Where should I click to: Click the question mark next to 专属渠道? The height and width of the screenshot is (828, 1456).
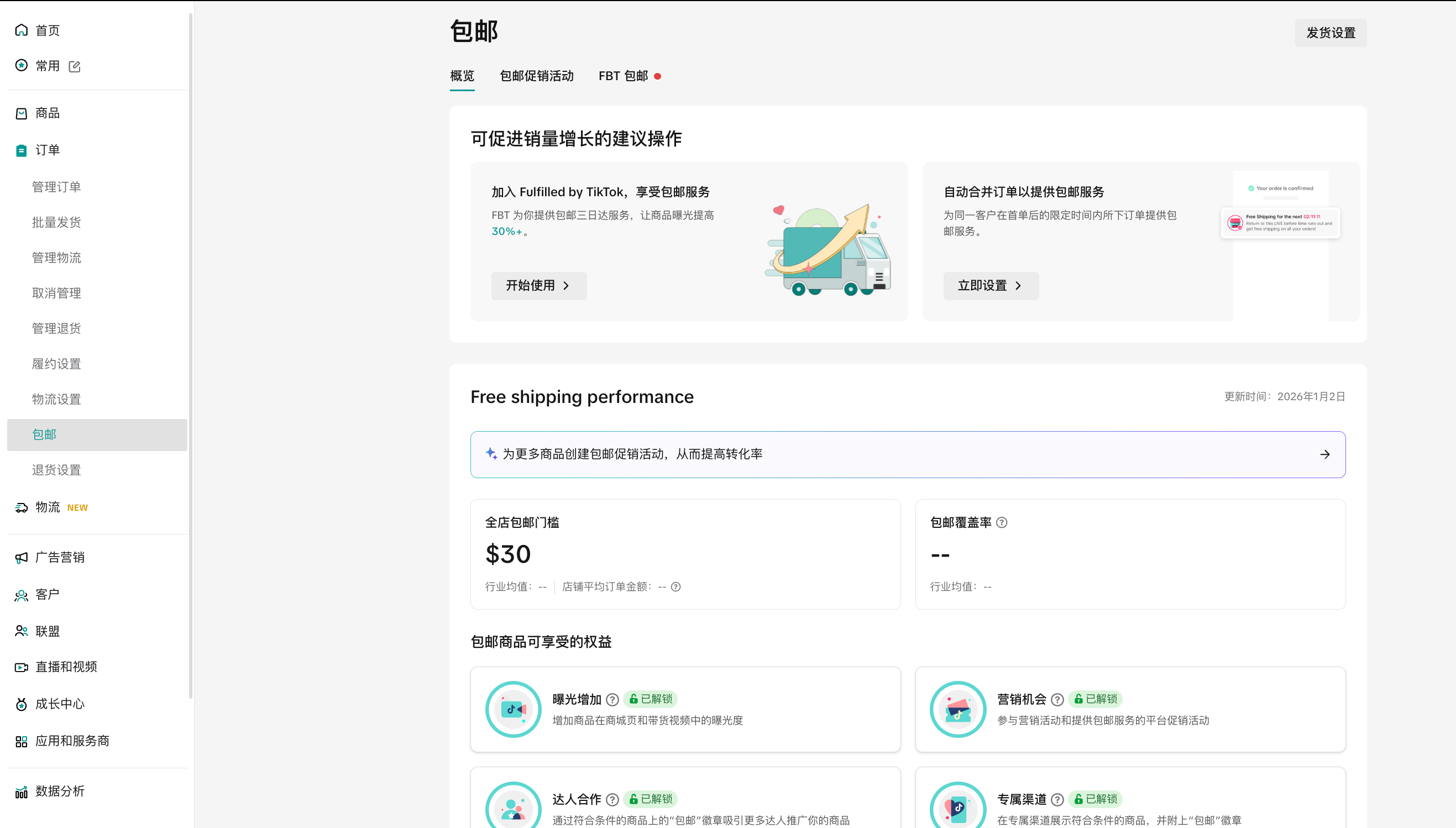point(1057,800)
